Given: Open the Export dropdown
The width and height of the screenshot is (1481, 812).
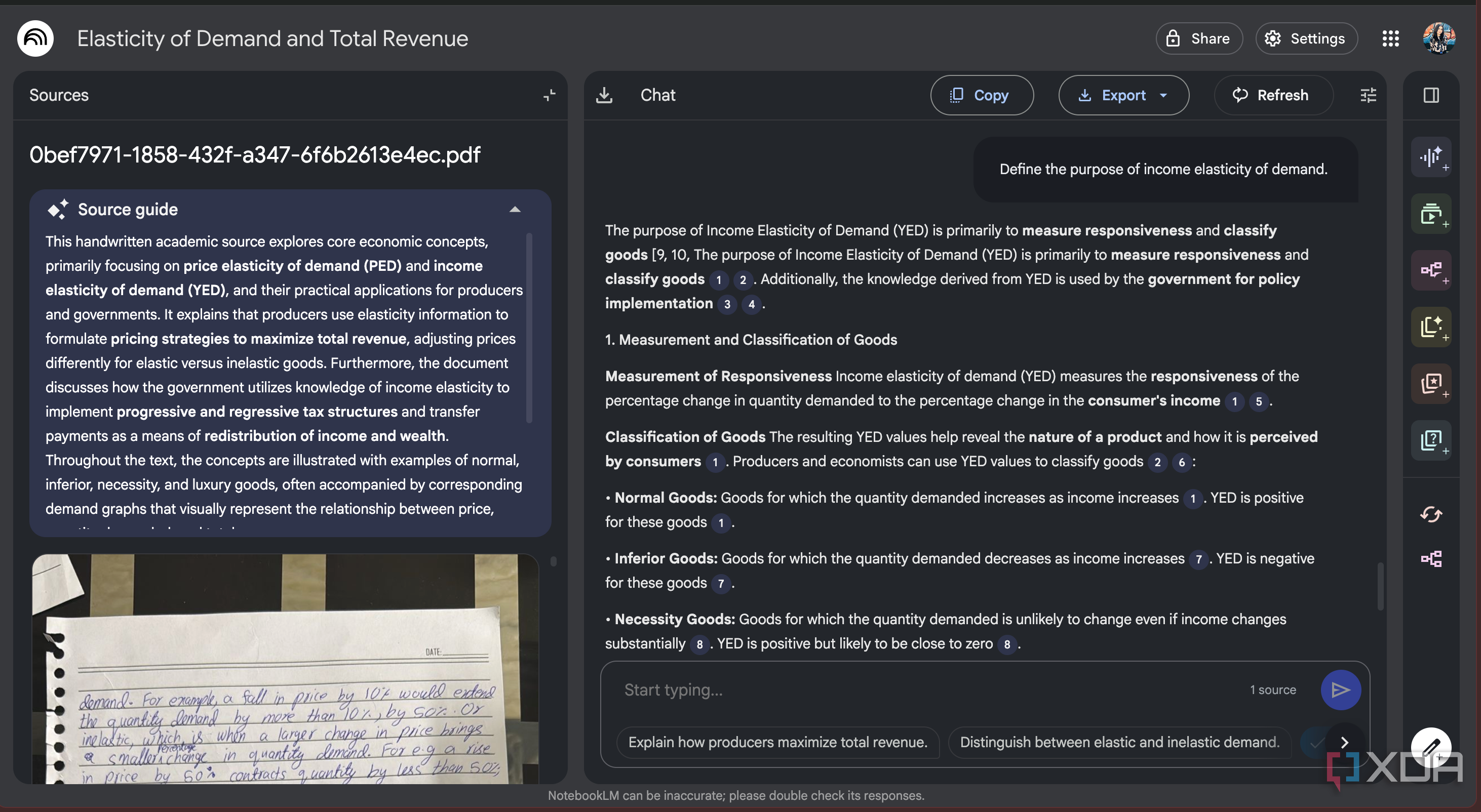Looking at the screenshot, I should [1123, 95].
